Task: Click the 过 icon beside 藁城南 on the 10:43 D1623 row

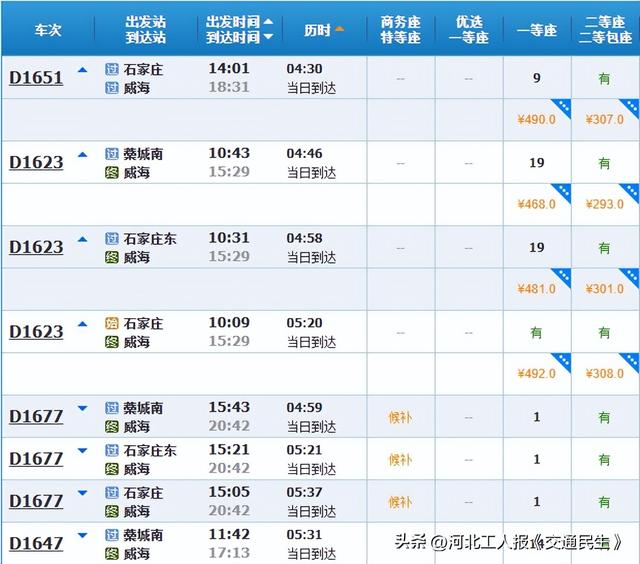Action: [x=112, y=154]
